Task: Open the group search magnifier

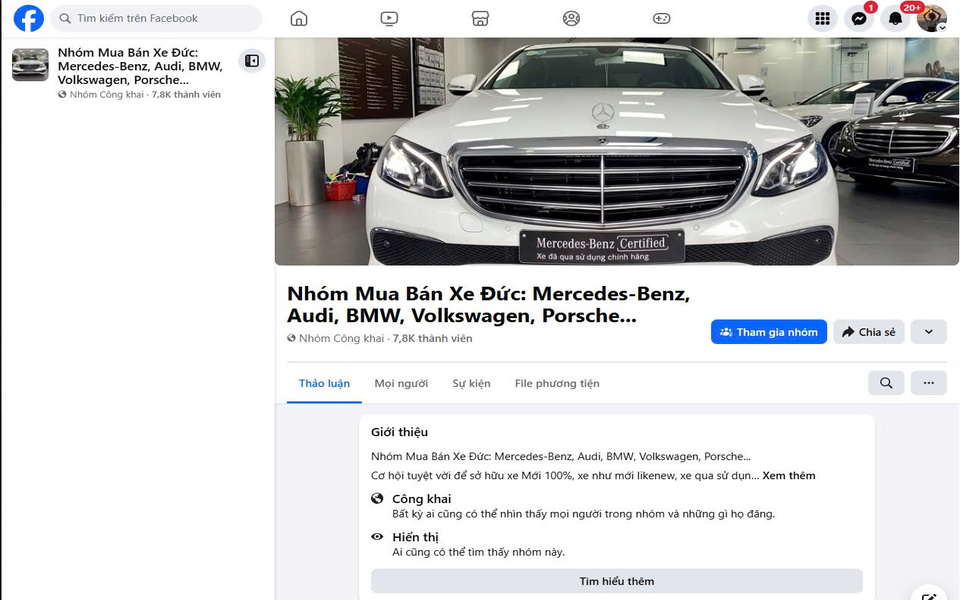Action: pos(885,383)
